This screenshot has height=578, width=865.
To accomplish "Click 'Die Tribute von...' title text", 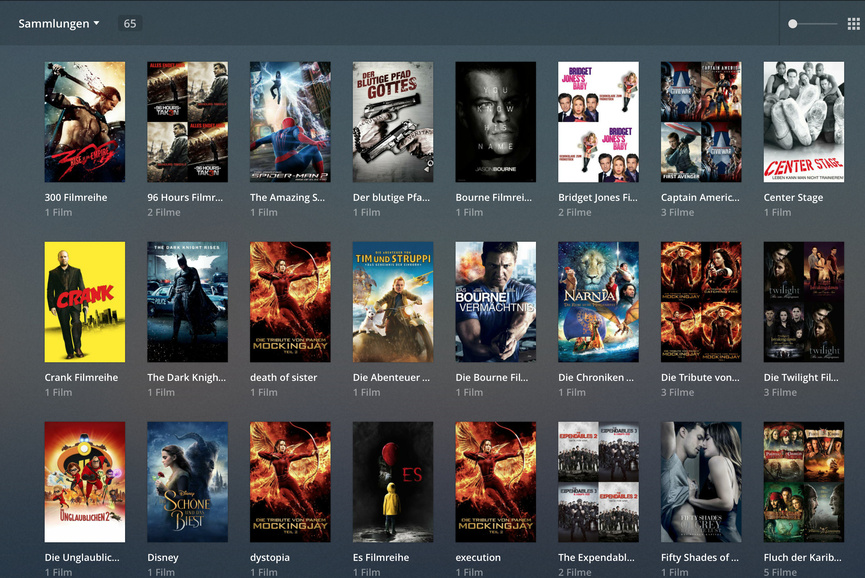I will point(700,378).
